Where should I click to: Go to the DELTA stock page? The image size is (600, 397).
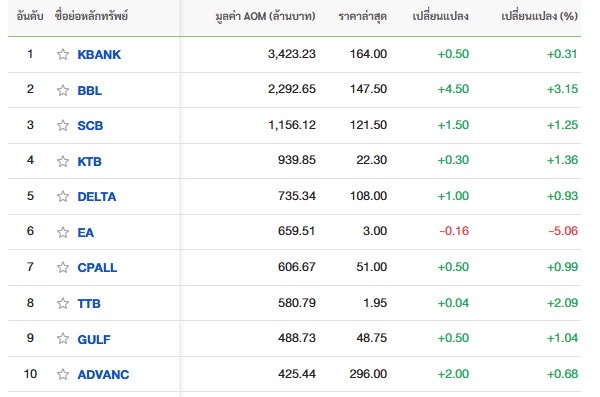coord(97,196)
